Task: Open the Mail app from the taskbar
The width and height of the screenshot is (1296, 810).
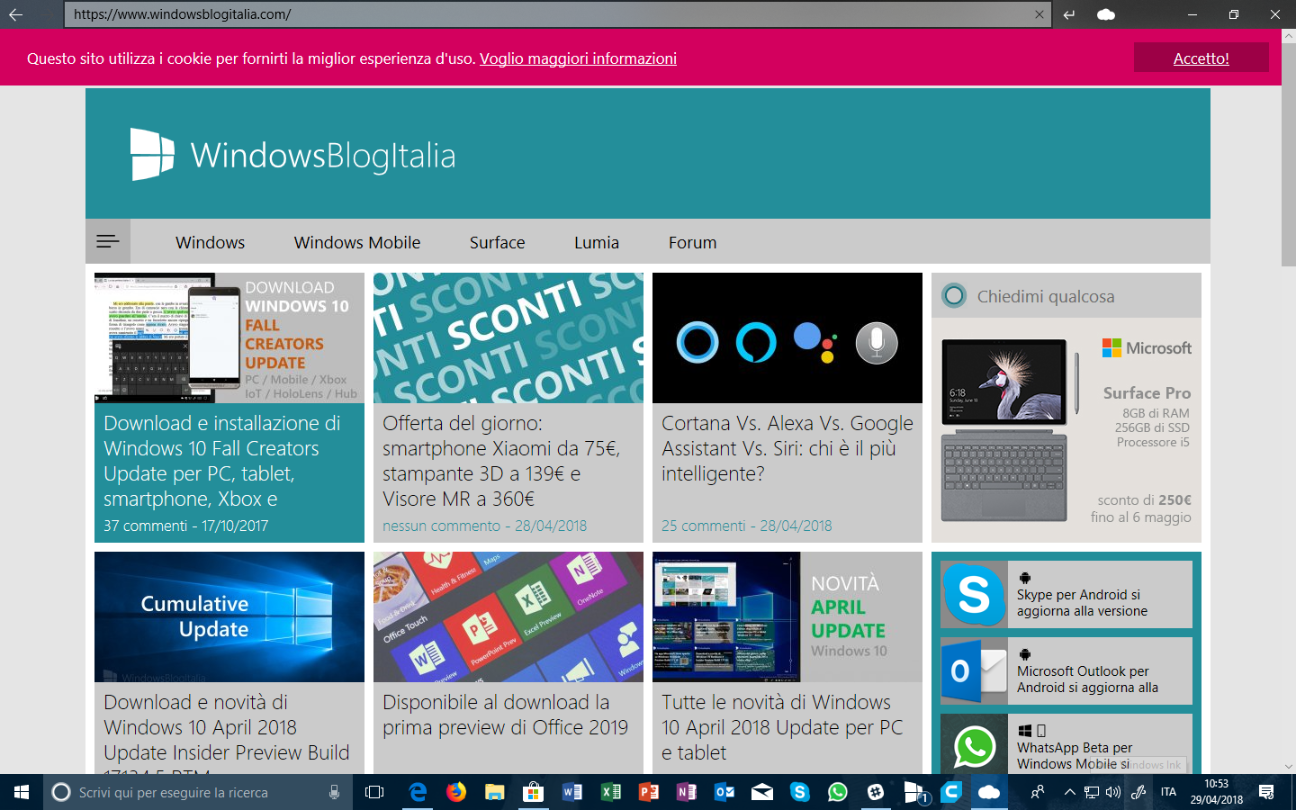Action: pyautogui.click(x=762, y=792)
